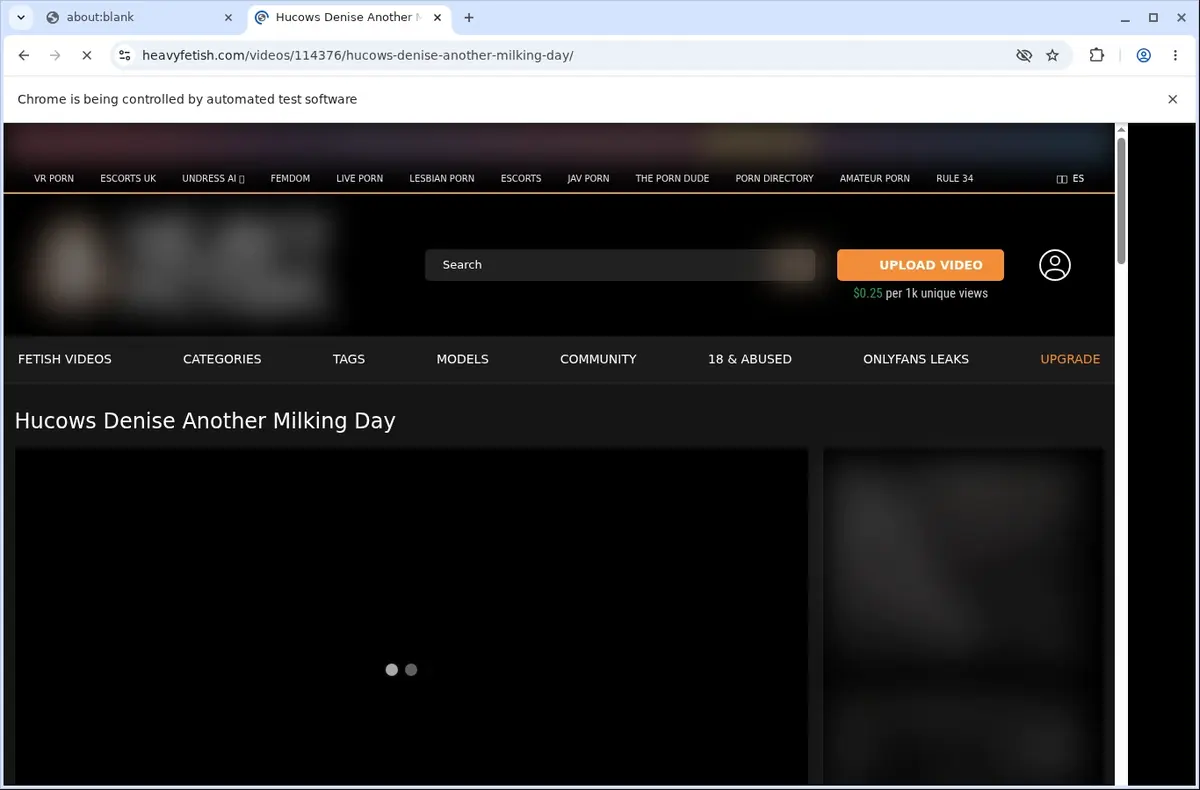Click the loading video player area
1200x790 pixels.
pos(411,617)
